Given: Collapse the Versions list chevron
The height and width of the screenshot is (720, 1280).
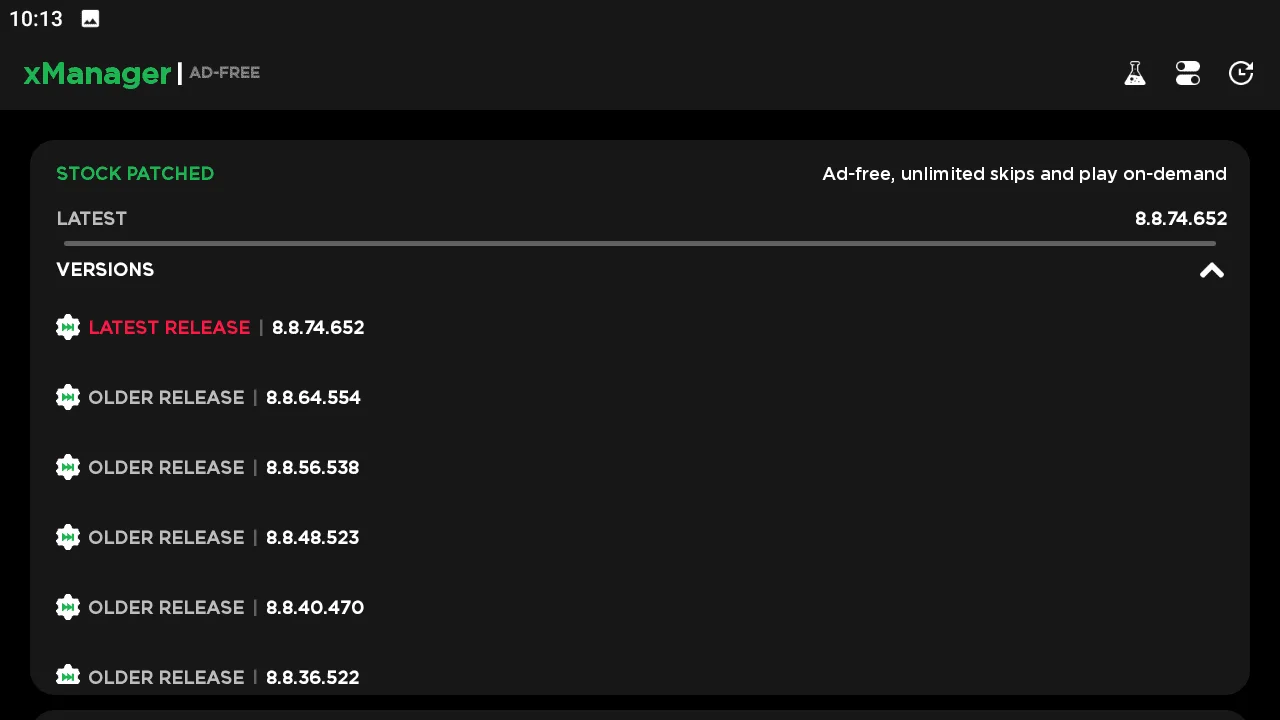Looking at the screenshot, I should 1212,270.
